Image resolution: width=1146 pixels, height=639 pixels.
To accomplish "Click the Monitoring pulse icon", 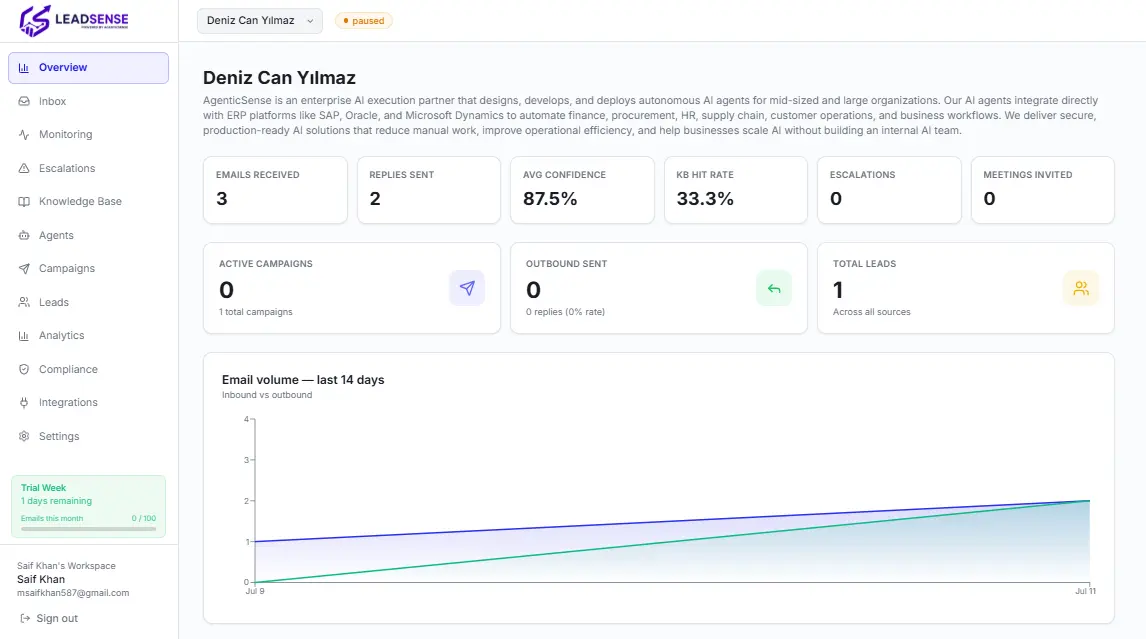I will (24, 135).
